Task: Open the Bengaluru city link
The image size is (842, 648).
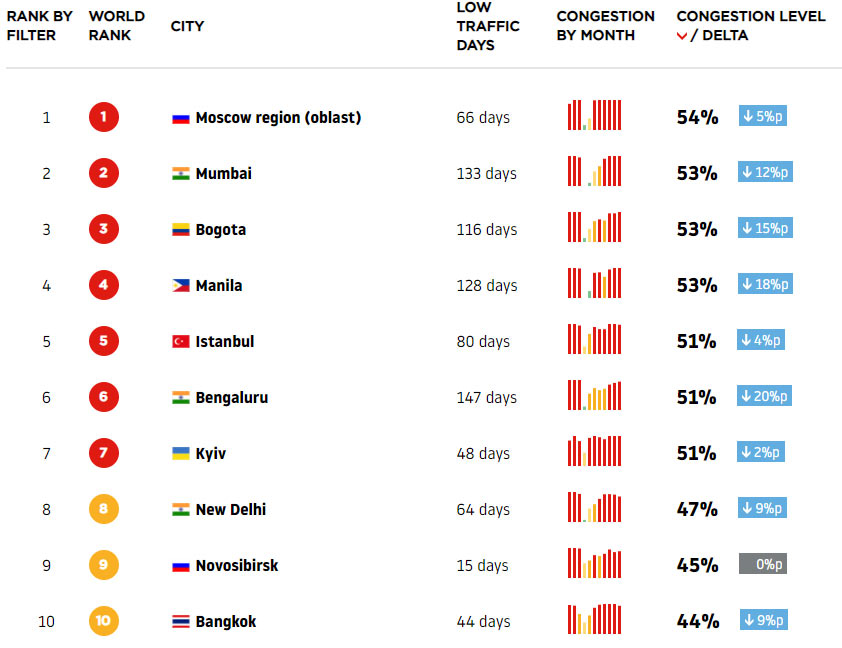Action: pos(231,398)
